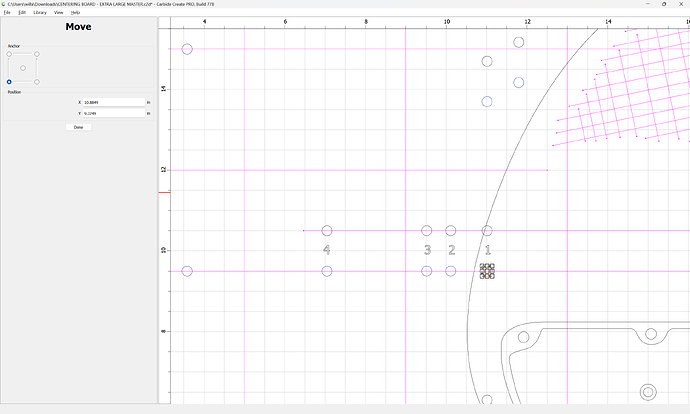Close the Carbide Create window
The width and height of the screenshot is (690, 414).
click(681, 4)
